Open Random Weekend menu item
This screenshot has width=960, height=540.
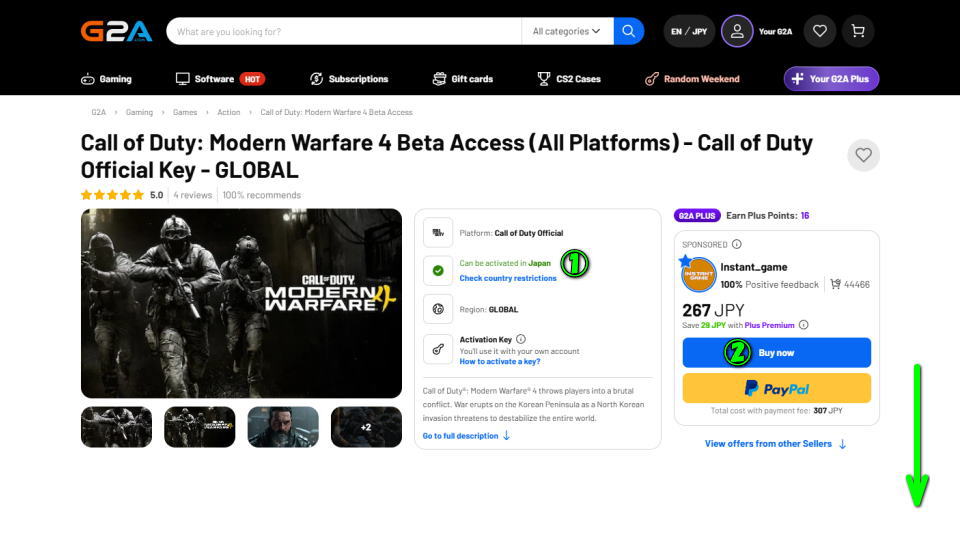(x=692, y=79)
